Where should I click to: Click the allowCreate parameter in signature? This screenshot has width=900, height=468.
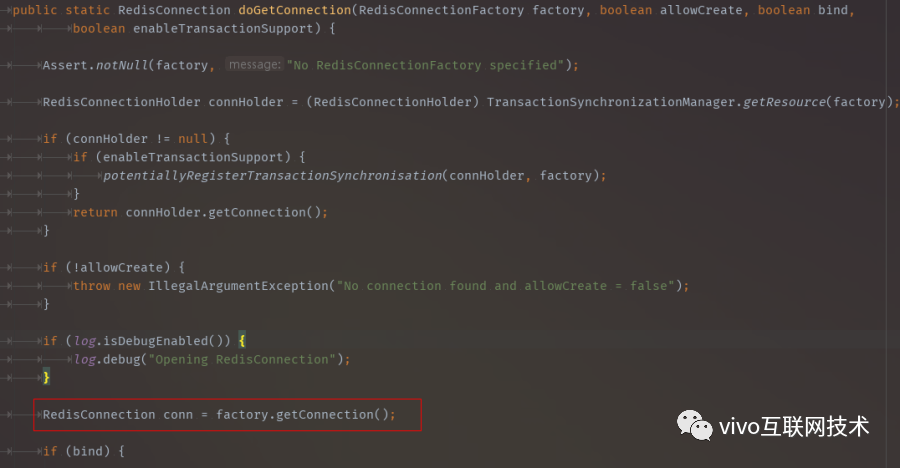tap(701, 10)
